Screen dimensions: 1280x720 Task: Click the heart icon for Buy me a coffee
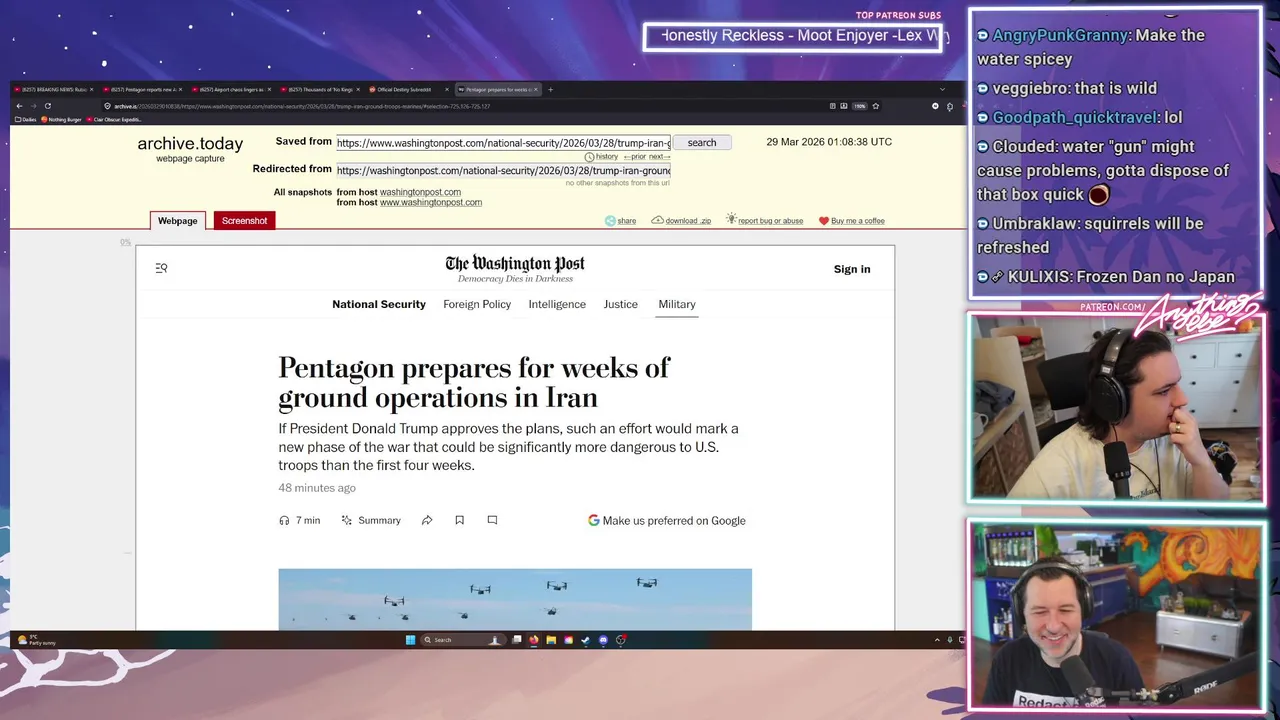(x=824, y=221)
